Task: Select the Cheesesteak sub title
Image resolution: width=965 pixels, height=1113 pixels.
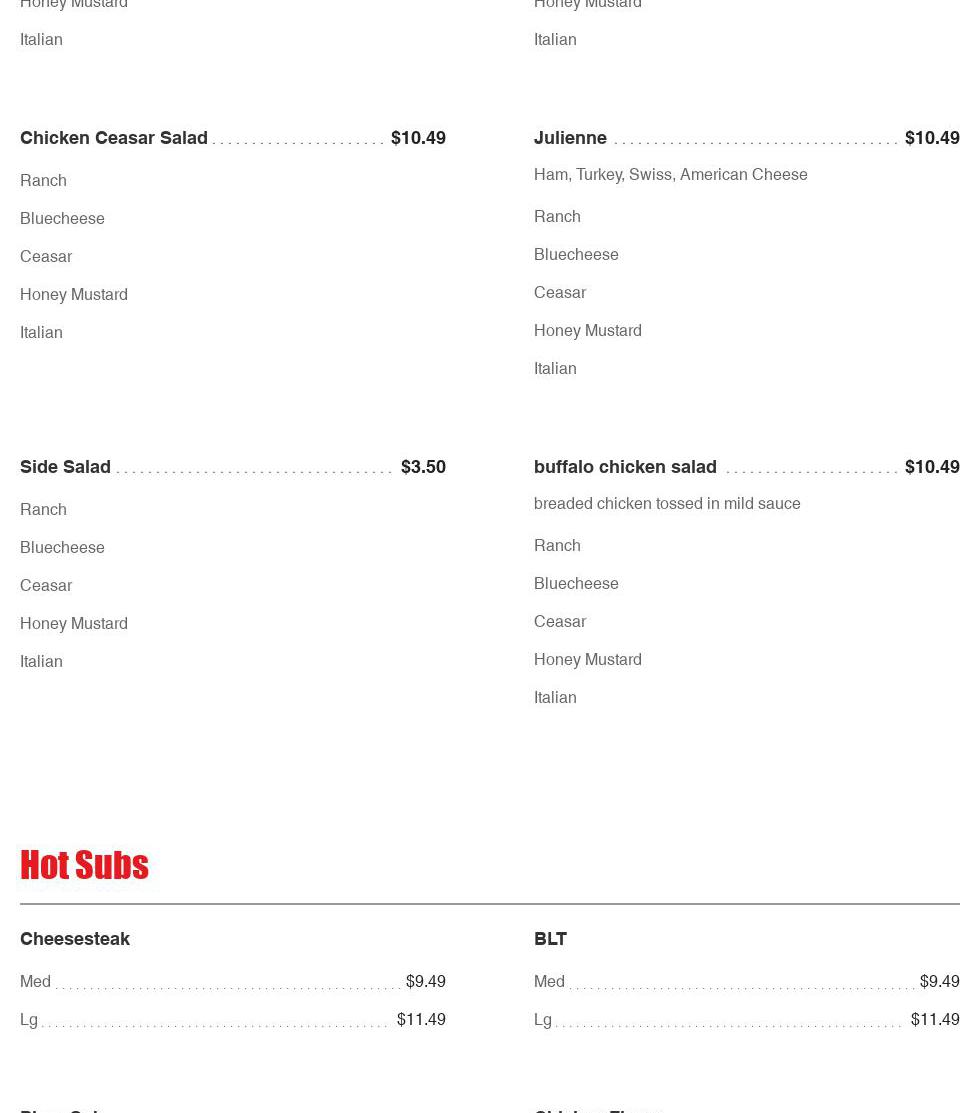Action: [x=75, y=939]
